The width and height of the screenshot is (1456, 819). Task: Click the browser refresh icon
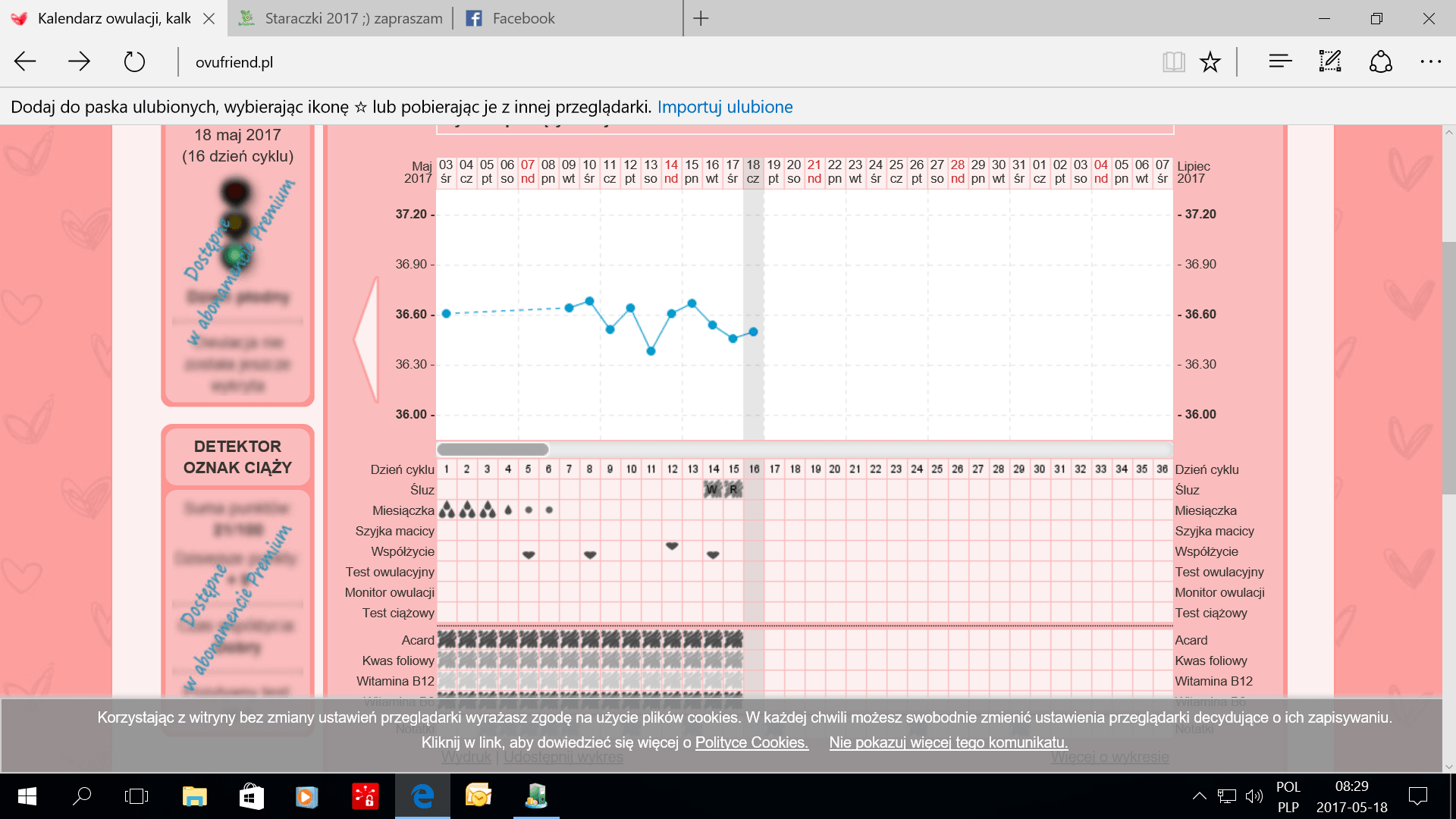pos(134,61)
